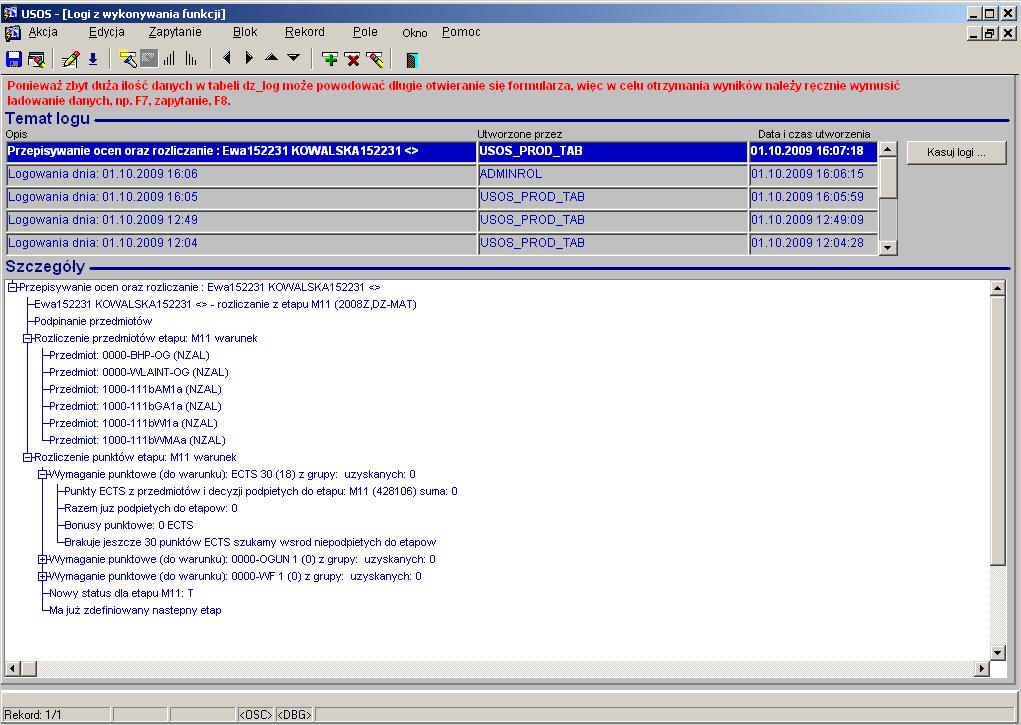Insert new record with green plus icon

point(330,60)
